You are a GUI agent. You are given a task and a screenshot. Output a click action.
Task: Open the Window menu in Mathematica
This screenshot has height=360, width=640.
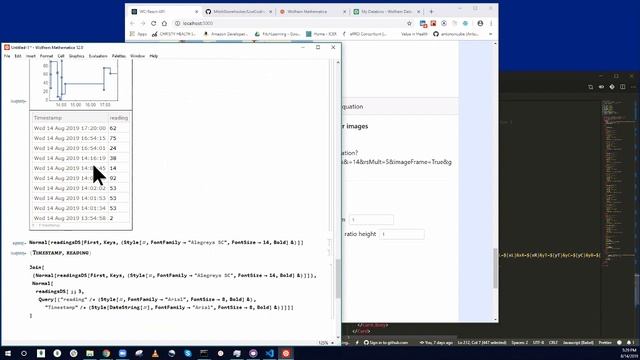click(x=138, y=56)
